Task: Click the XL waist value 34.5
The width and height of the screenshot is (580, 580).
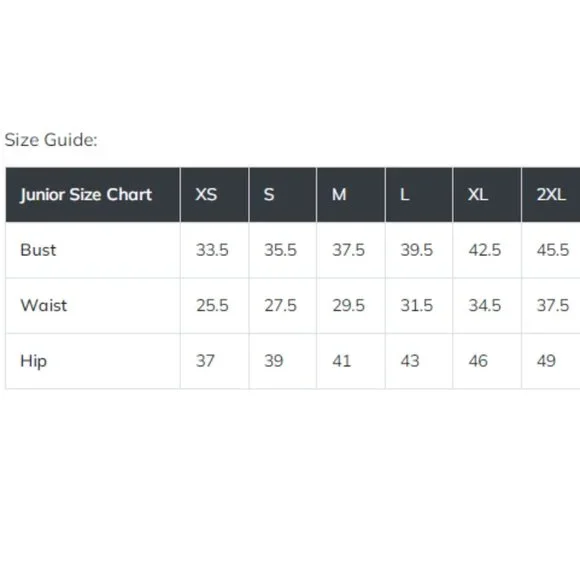Action: tap(485, 306)
